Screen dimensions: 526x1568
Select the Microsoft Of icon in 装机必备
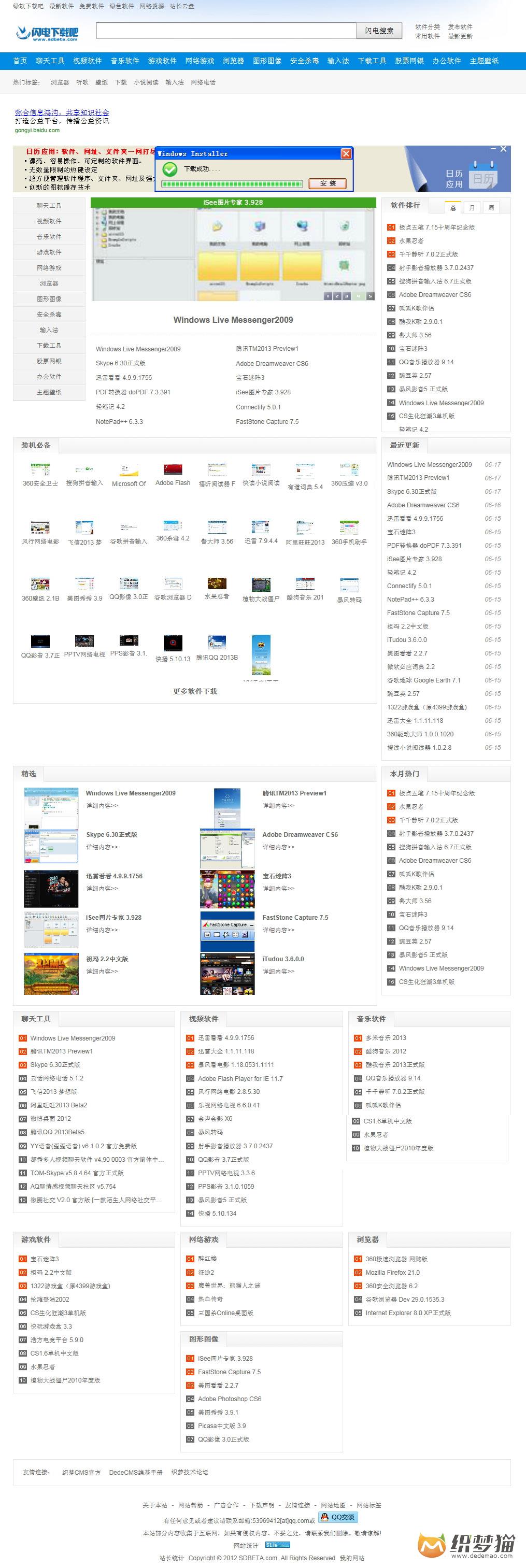point(129,470)
